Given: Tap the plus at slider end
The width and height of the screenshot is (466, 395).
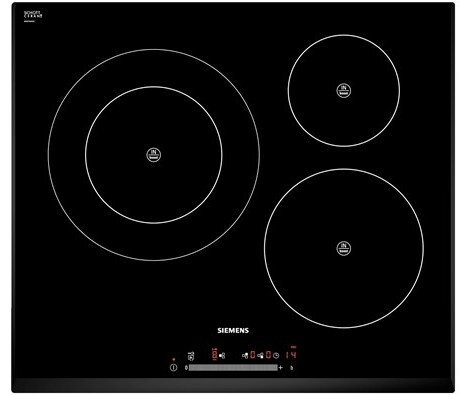Looking at the screenshot, I should tap(280, 368).
